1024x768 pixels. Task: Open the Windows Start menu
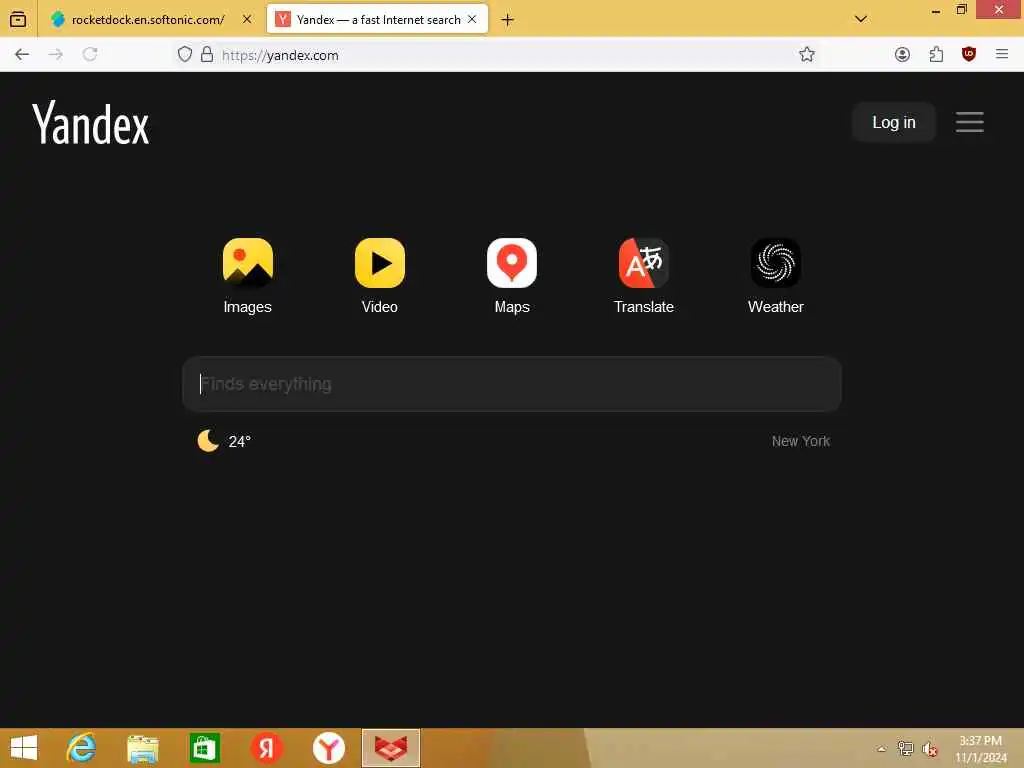click(24, 748)
